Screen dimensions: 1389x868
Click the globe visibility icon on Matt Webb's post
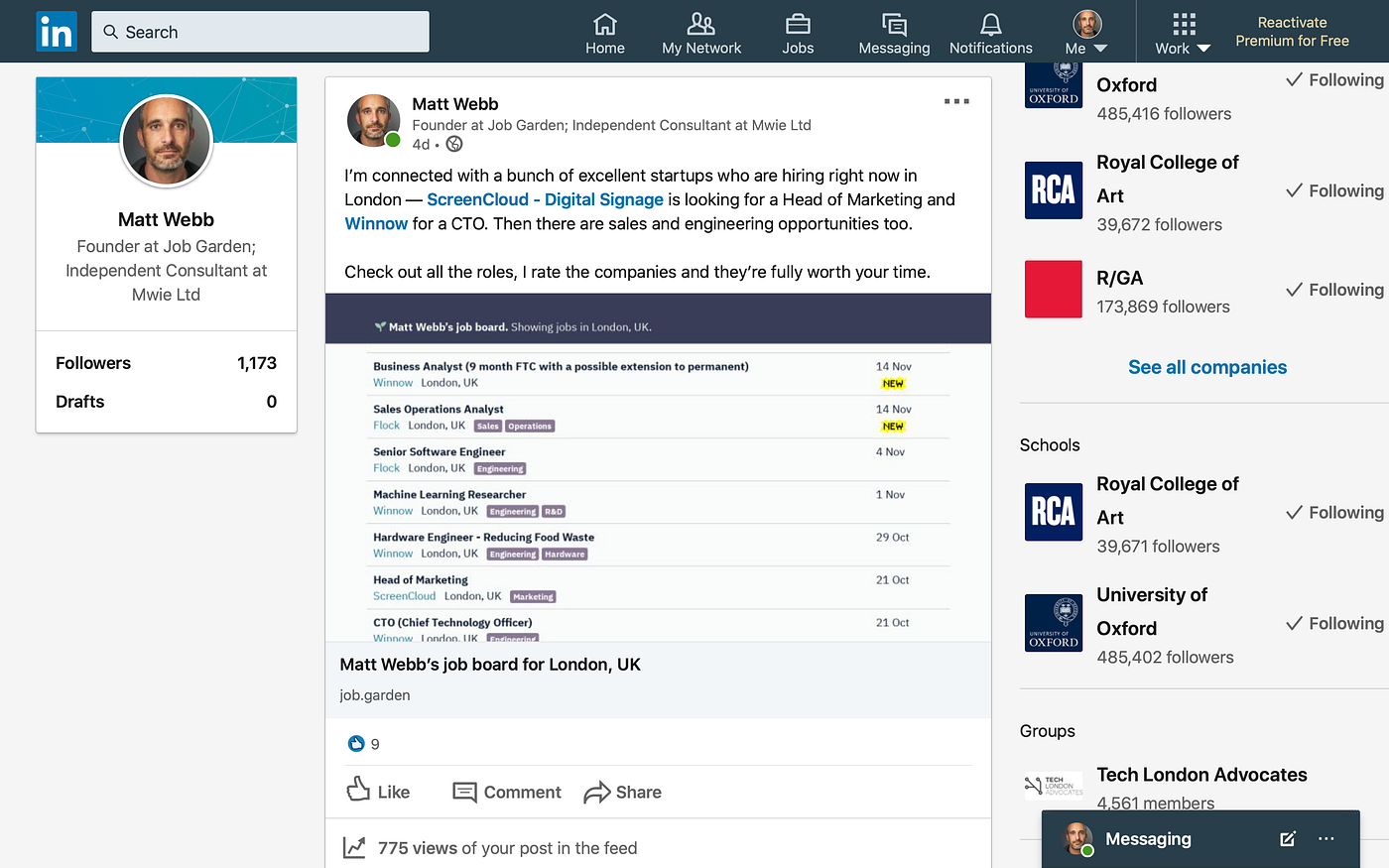[x=453, y=144]
